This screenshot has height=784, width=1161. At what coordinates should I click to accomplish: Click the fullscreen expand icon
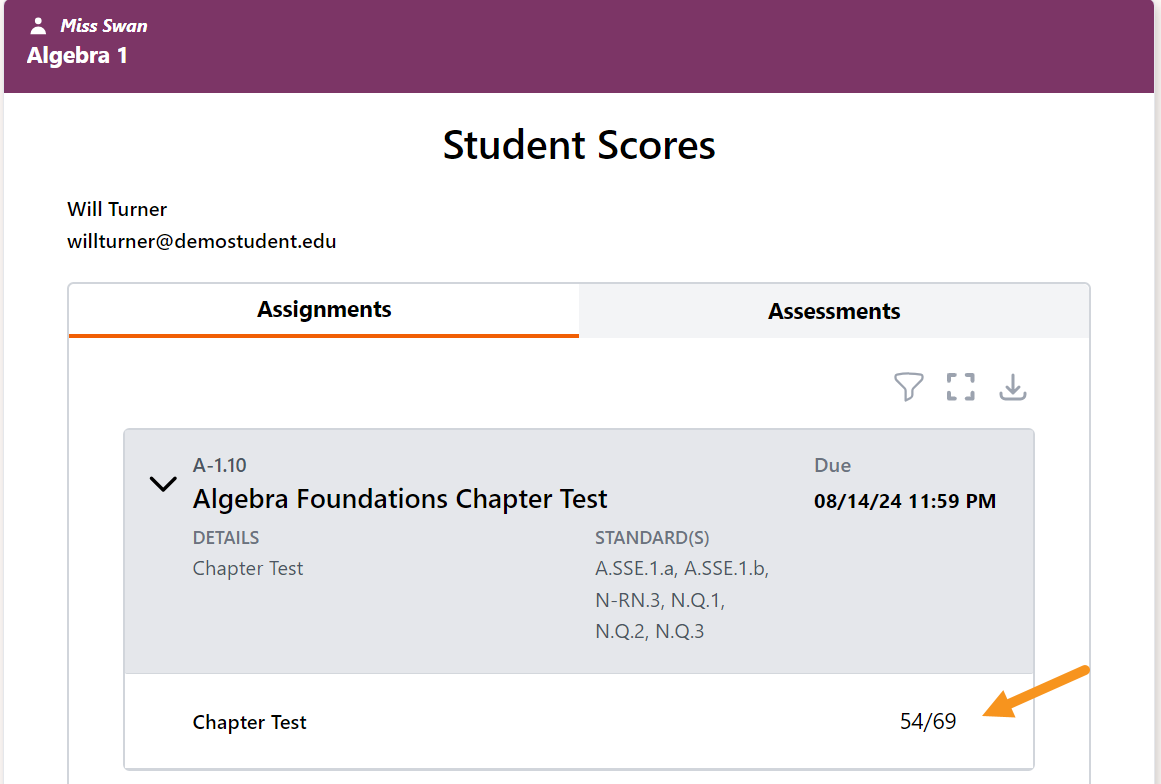[x=960, y=387]
